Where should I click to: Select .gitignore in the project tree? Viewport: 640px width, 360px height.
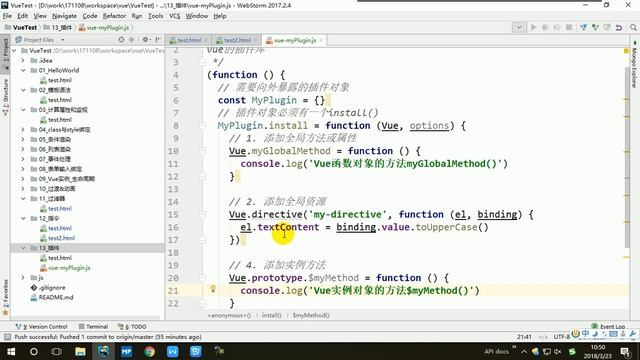tap(48, 287)
